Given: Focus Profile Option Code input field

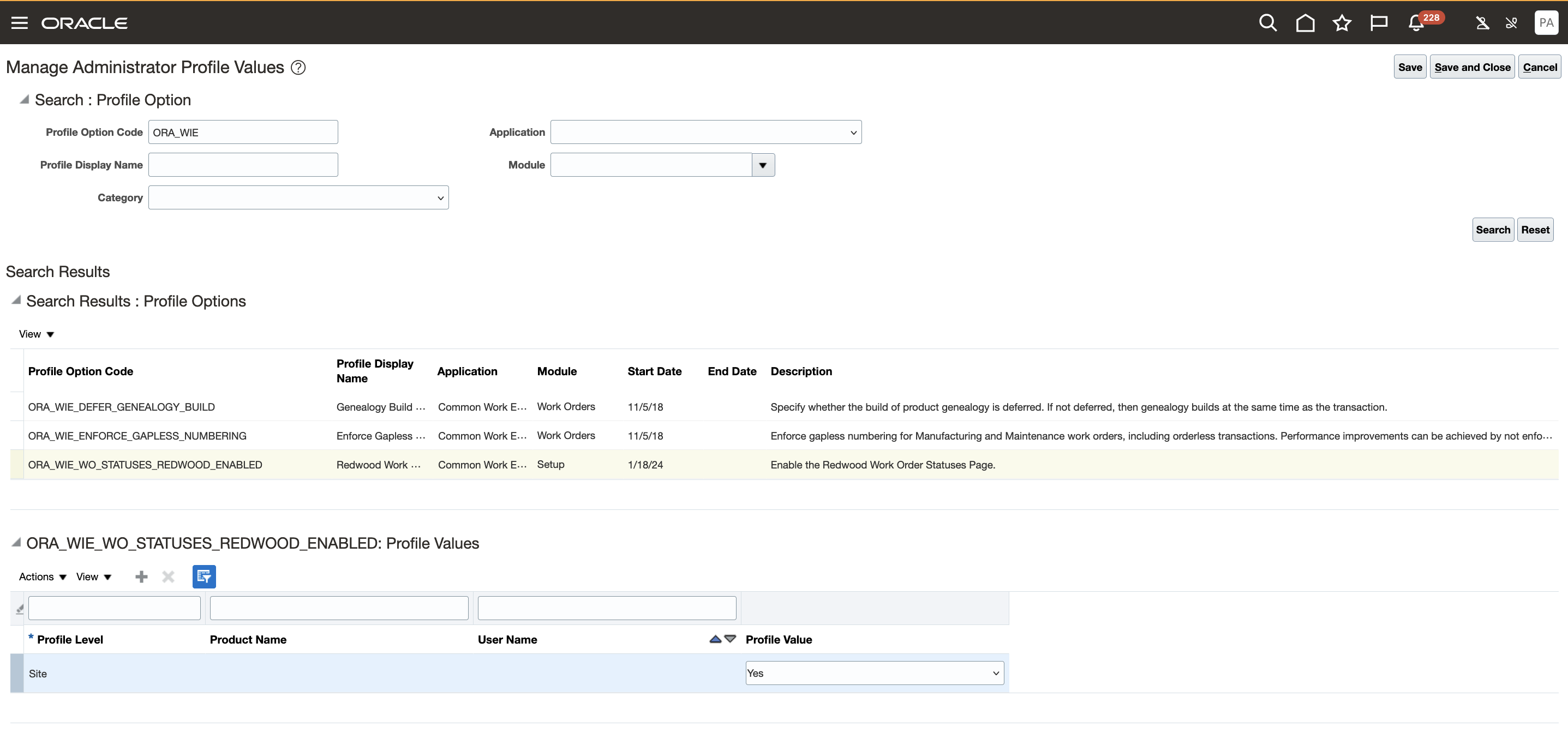Looking at the screenshot, I should point(243,132).
